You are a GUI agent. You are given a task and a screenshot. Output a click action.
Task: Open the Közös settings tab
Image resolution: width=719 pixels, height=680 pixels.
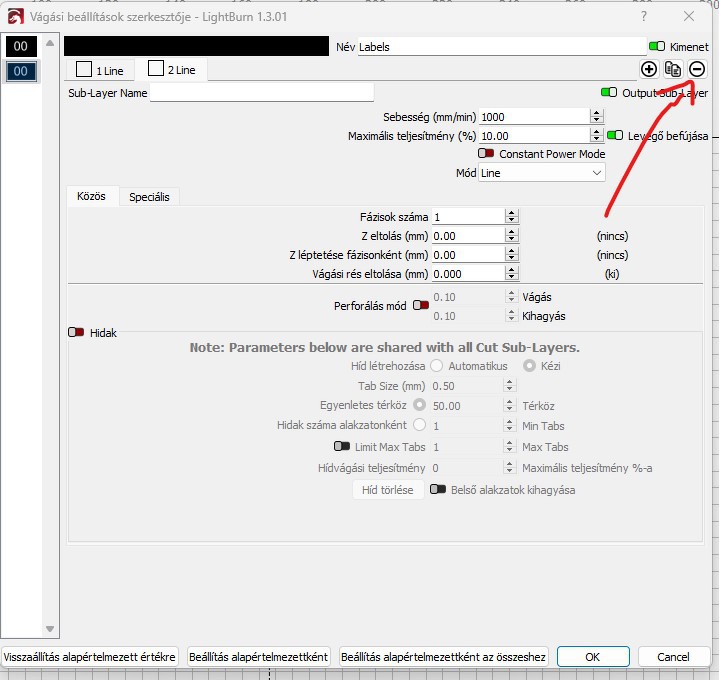click(x=91, y=196)
